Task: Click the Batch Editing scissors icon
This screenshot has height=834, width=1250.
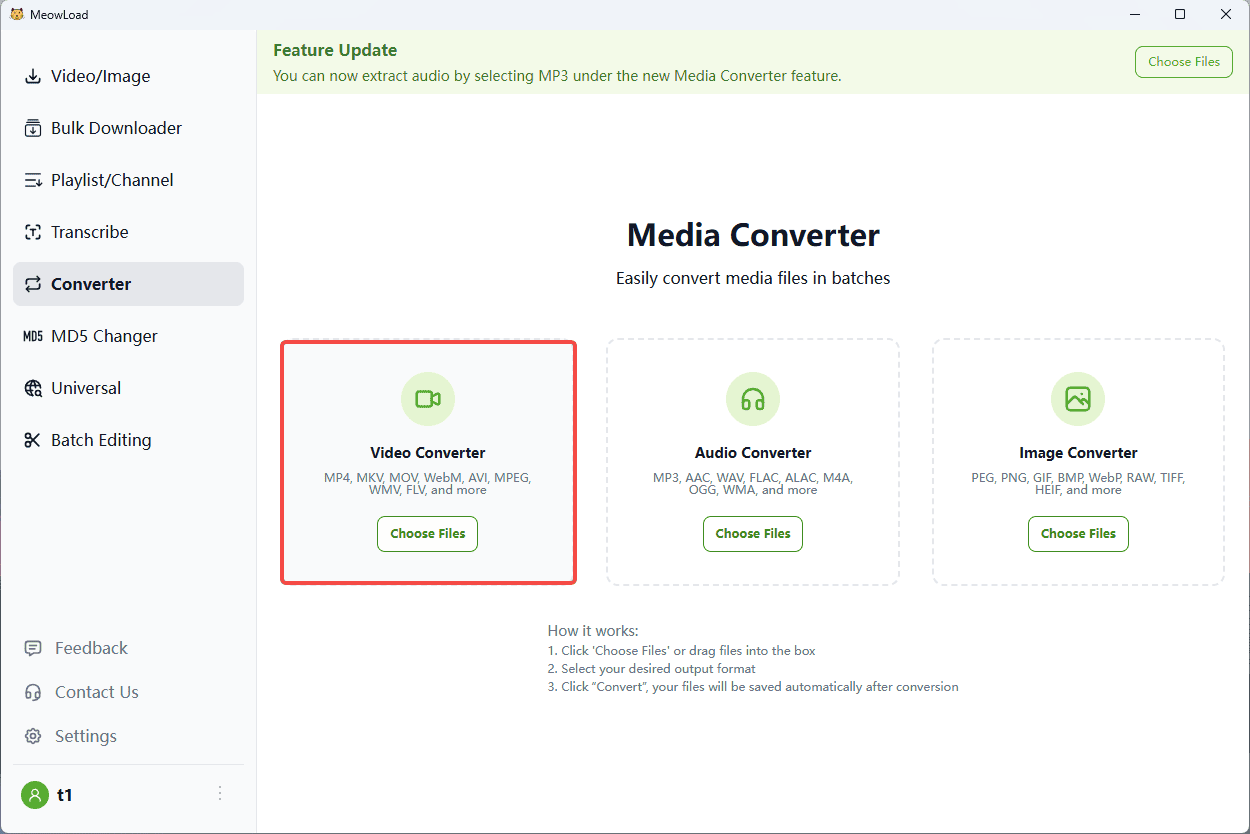Action: click(x=33, y=441)
